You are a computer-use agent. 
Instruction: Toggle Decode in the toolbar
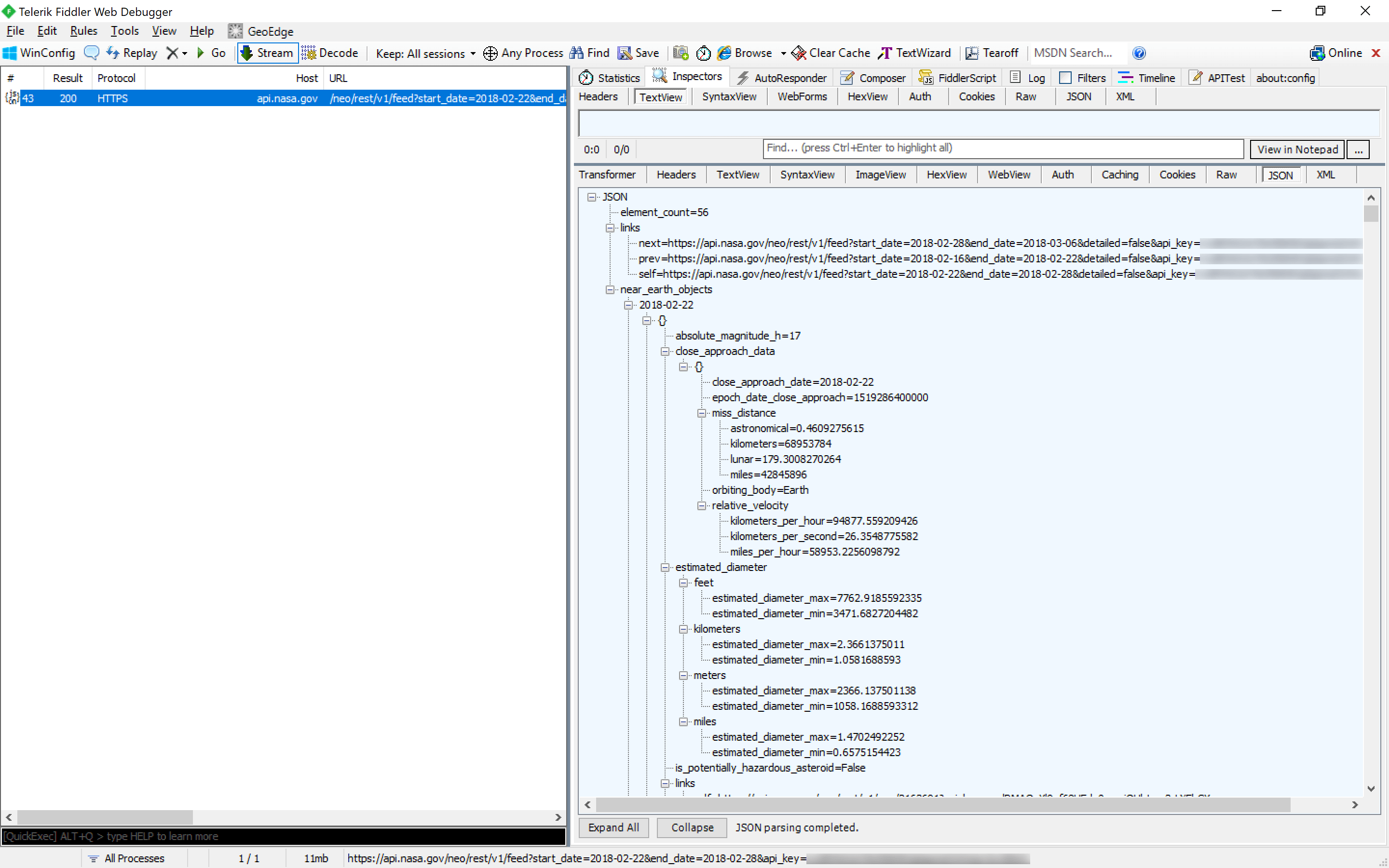[x=329, y=53]
